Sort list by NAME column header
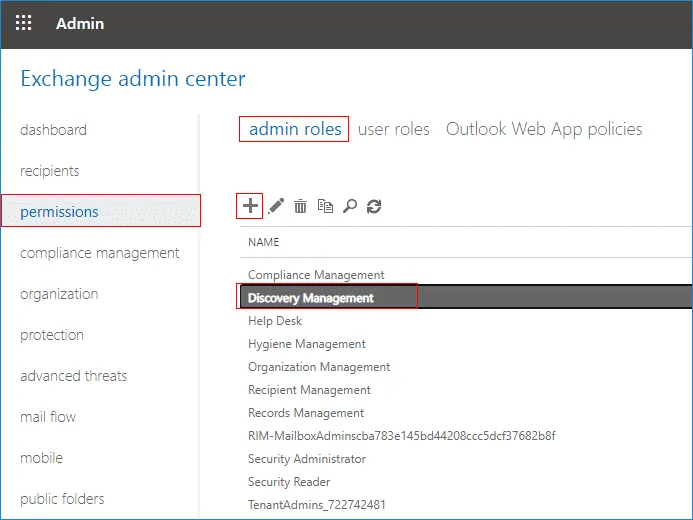The width and height of the screenshot is (693, 520). [263, 242]
